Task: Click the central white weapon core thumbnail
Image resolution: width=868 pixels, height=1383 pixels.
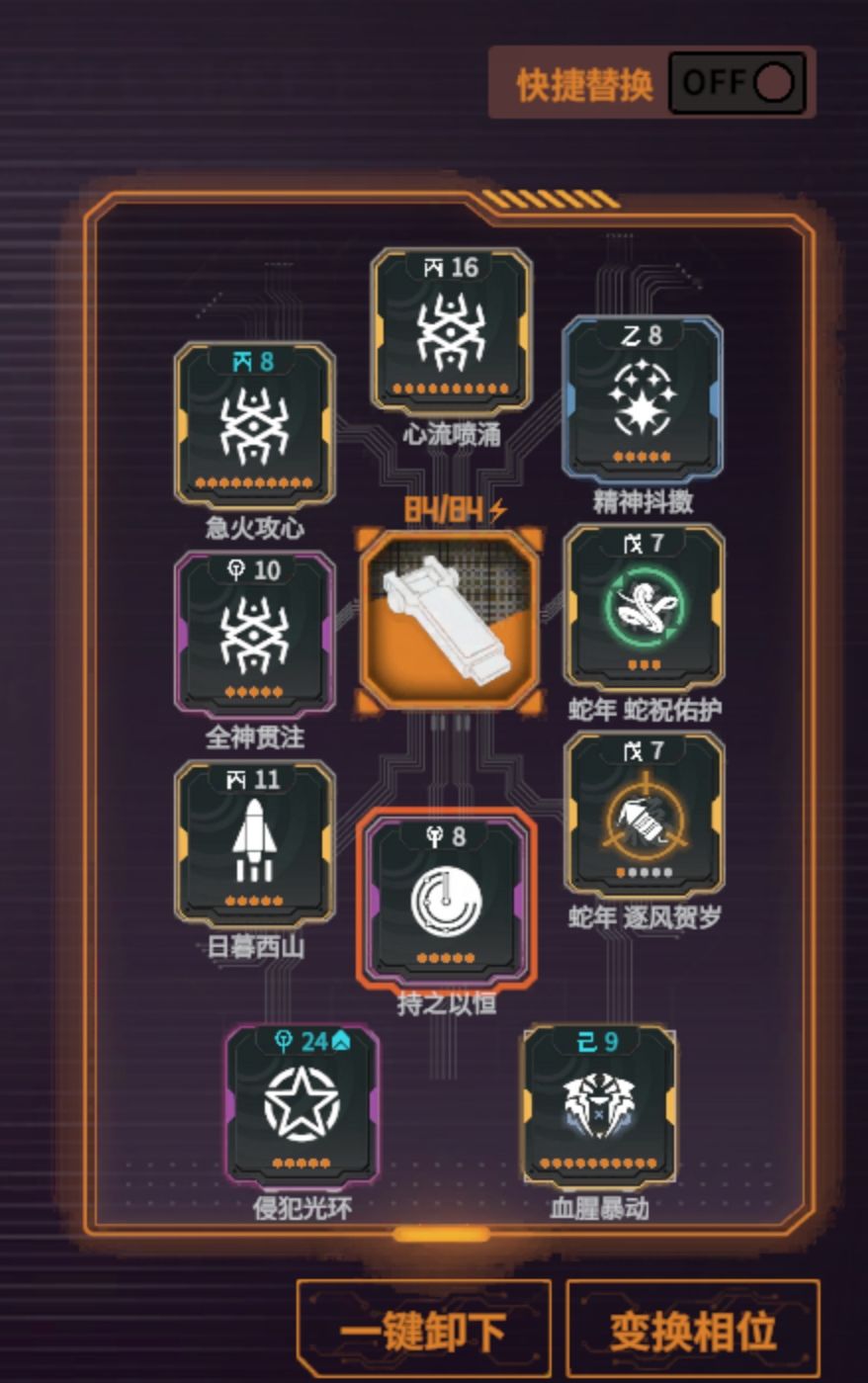Action: click(x=450, y=619)
